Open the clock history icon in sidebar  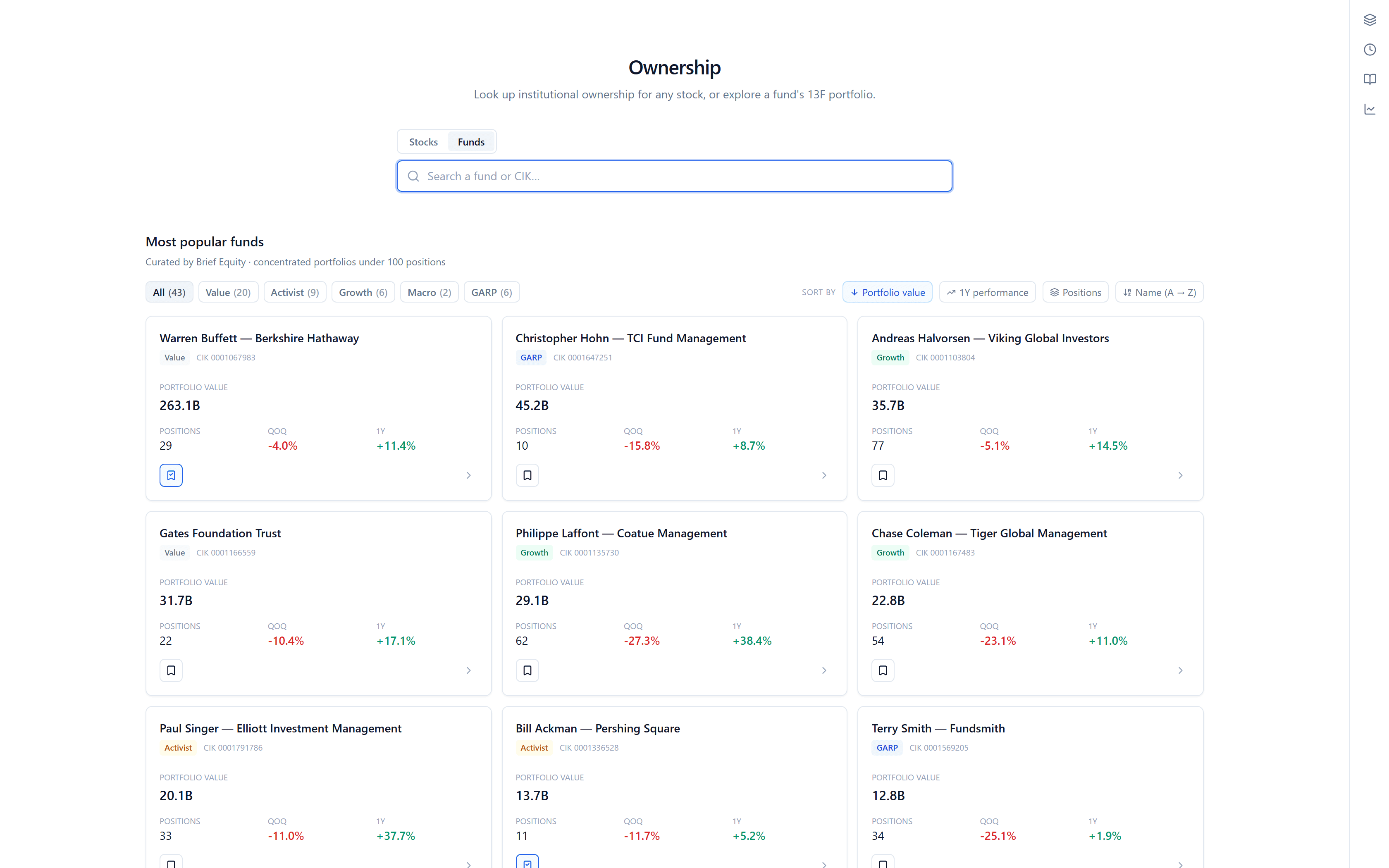coord(1370,49)
